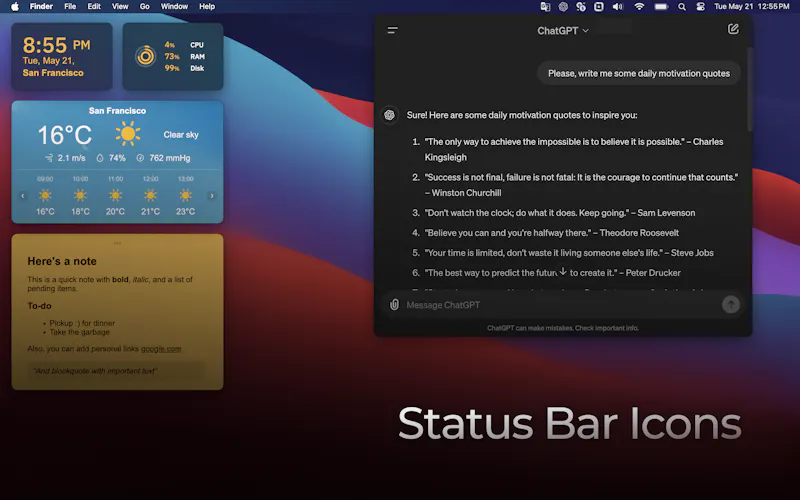This screenshot has width=800, height=500.
Task: Click the square status bar icon left of volume
Action: (599, 7)
